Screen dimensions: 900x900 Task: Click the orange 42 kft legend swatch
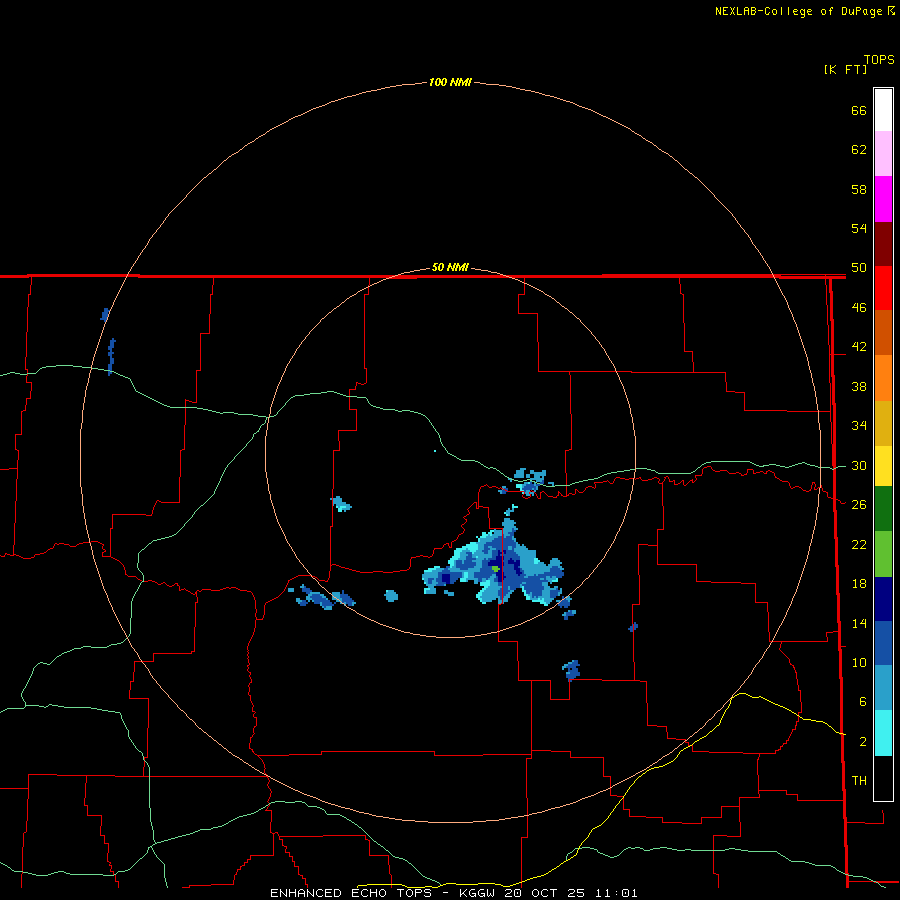pos(883,377)
